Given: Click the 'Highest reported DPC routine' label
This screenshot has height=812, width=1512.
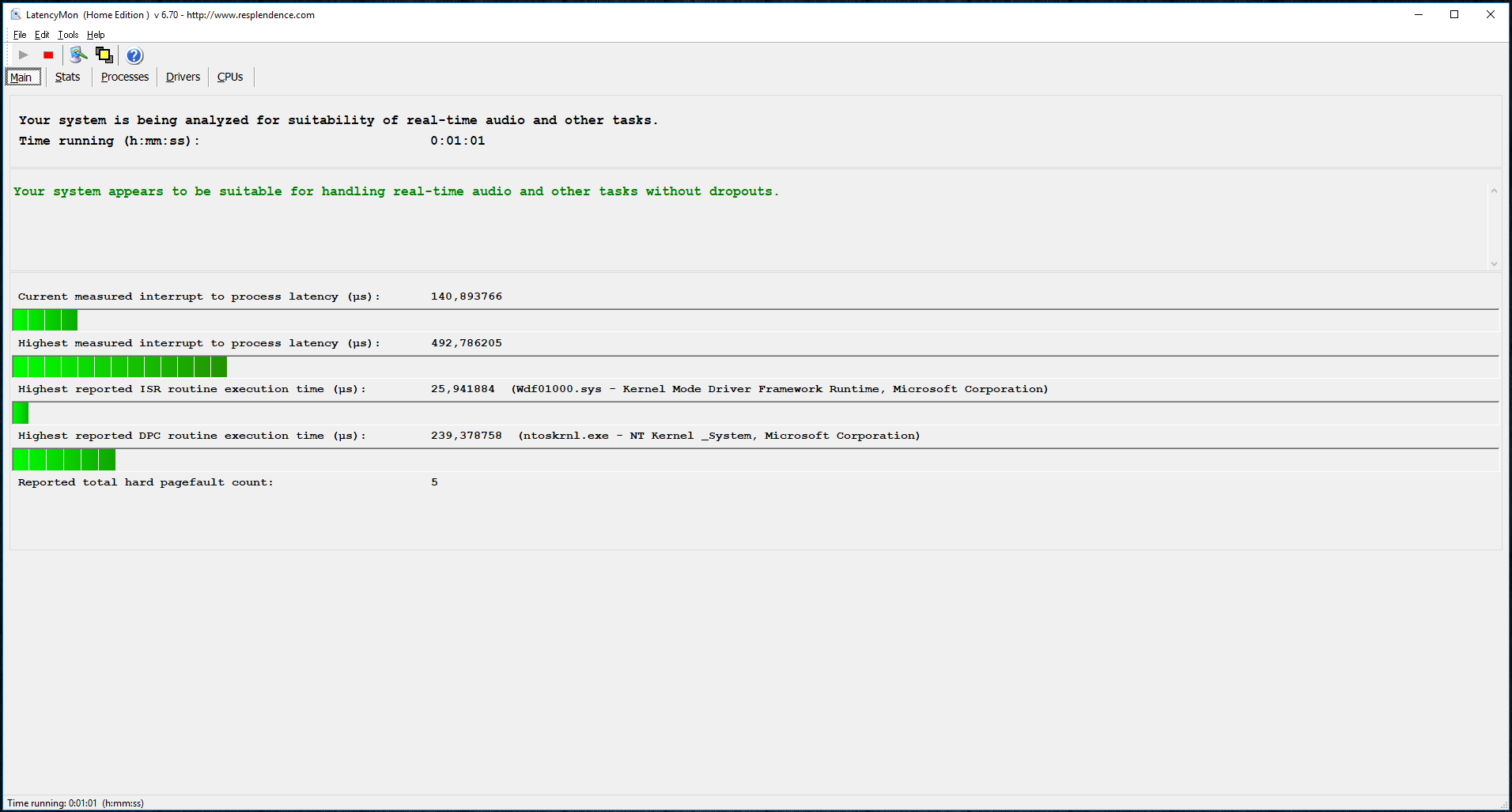Looking at the screenshot, I should (192, 436).
